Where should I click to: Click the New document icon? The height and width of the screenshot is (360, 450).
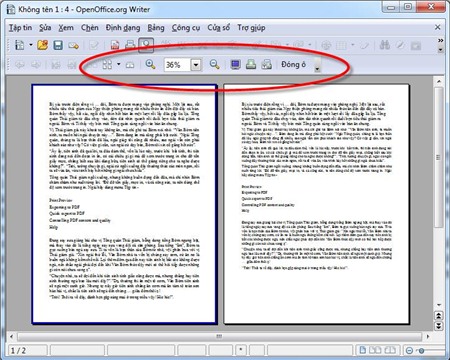point(19,45)
